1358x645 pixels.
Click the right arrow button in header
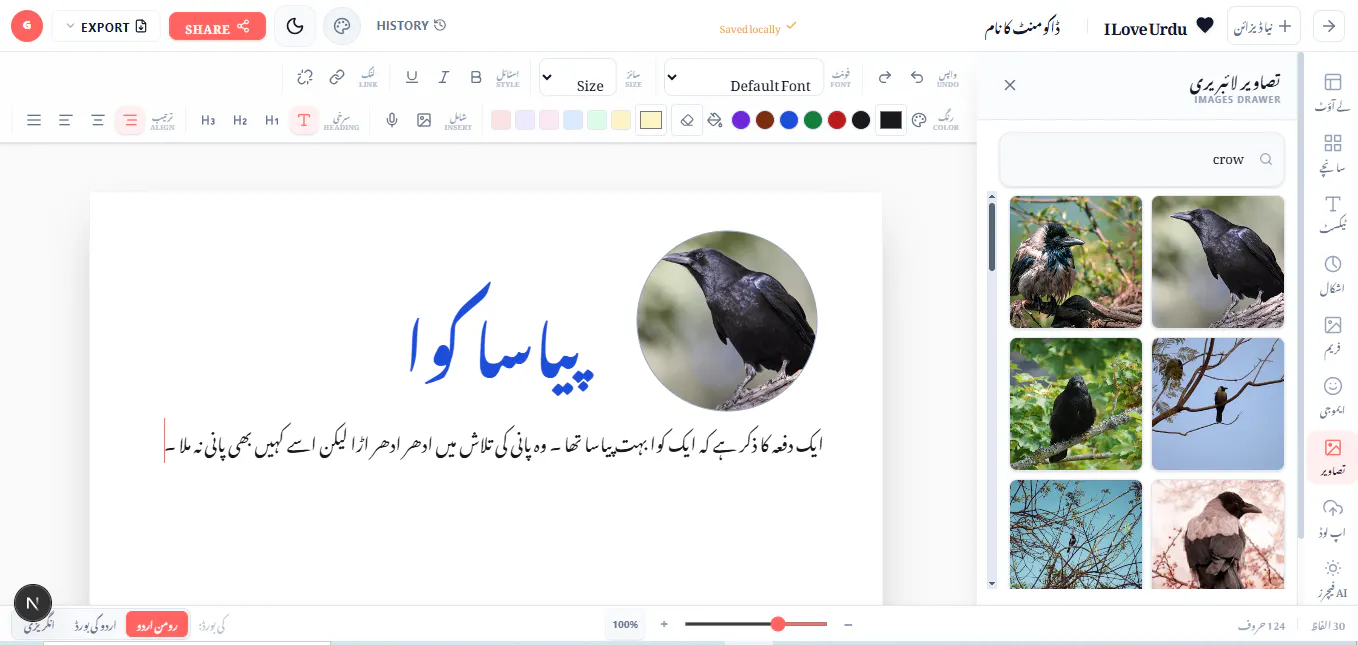click(1329, 26)
